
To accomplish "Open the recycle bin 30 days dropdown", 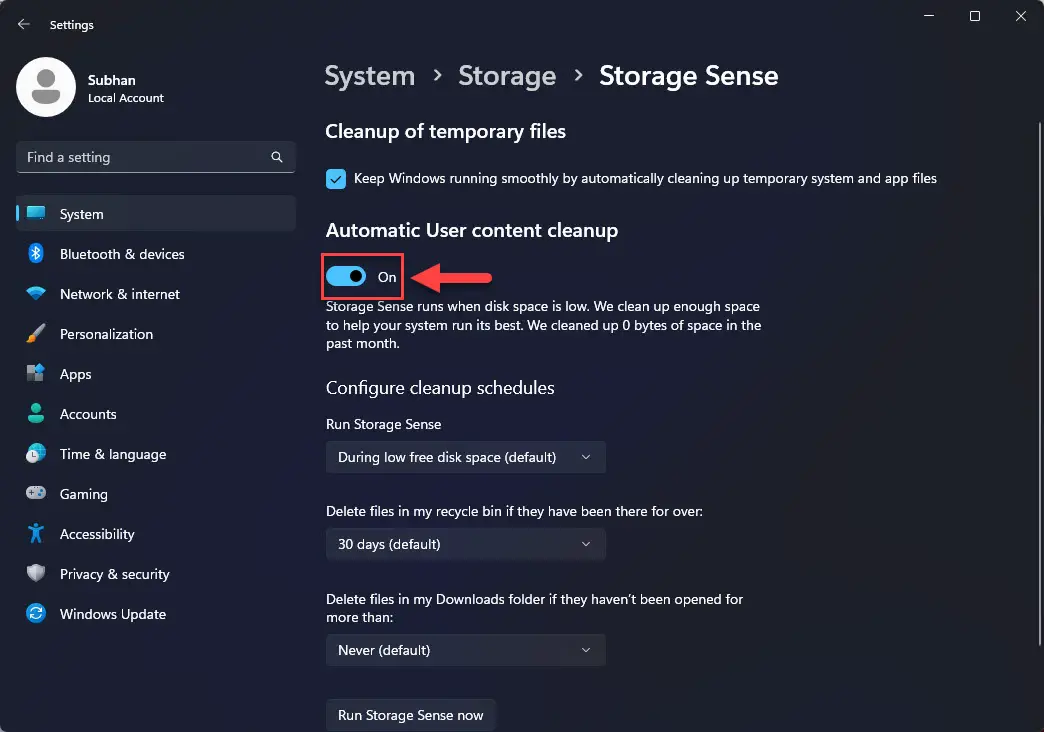I will (x=465, y=544).
